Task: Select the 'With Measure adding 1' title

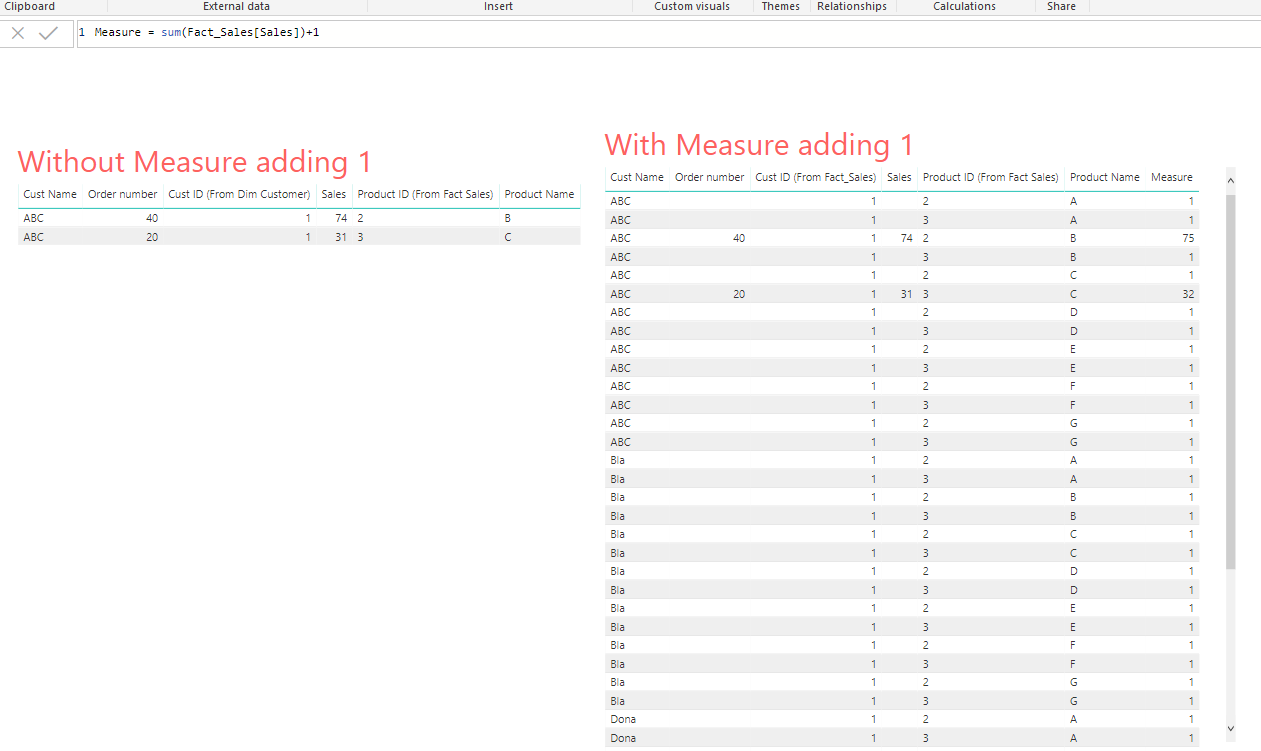Action: (759, 145)
